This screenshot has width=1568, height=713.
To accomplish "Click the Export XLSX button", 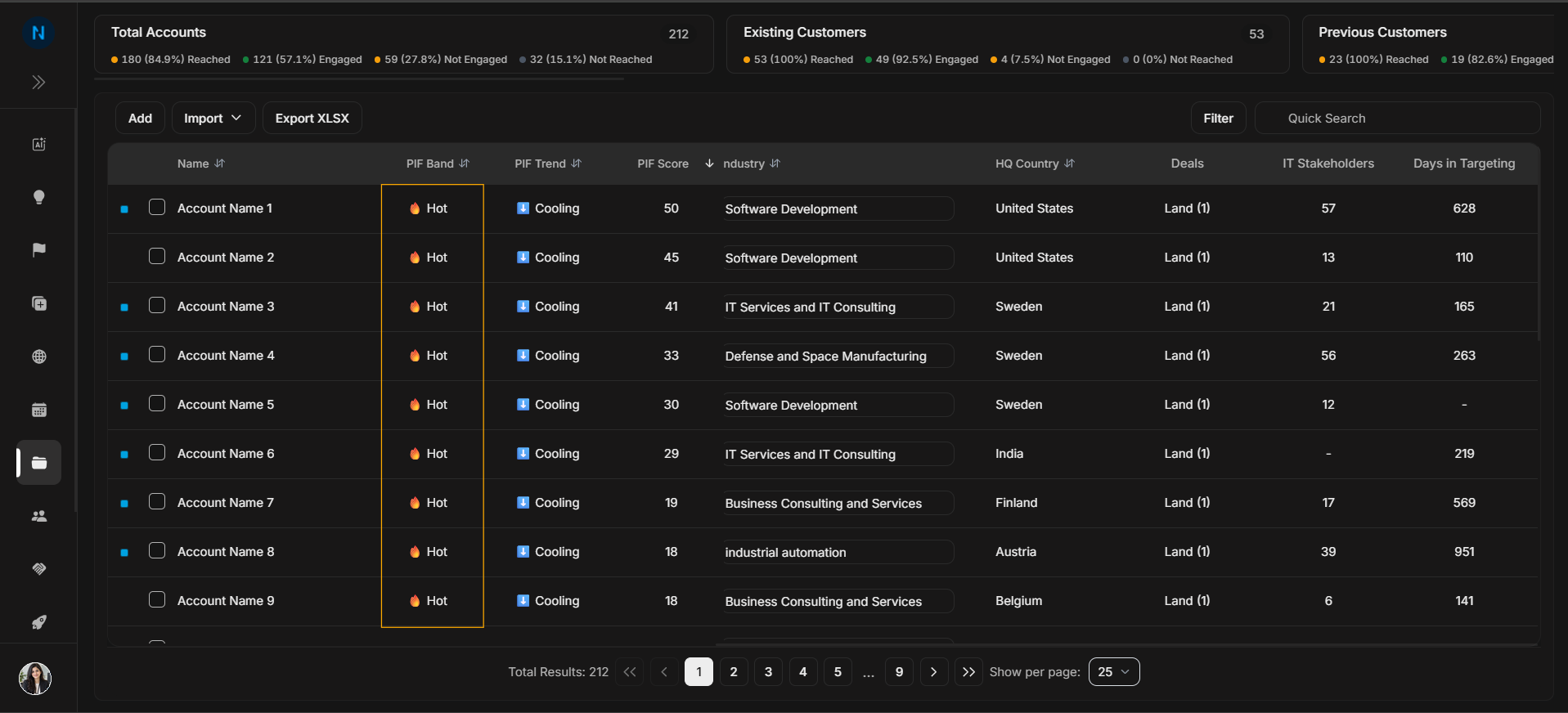I will click(312, 119).
